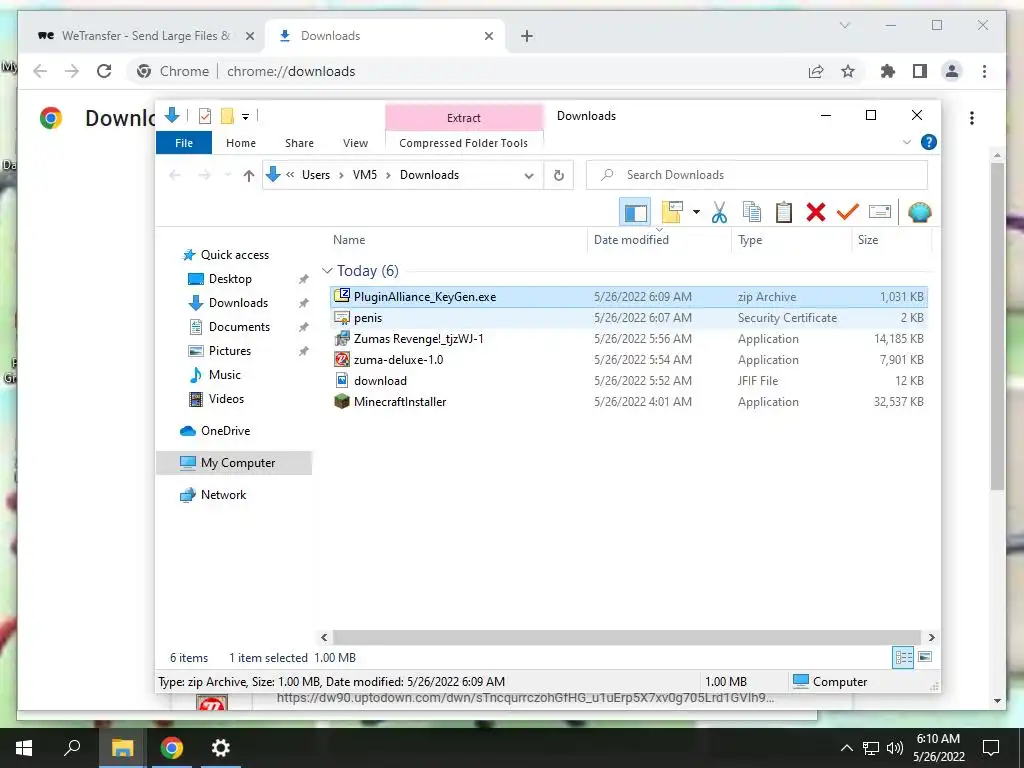Open the File menu in Explorer
The width and height of the screenshot is (1024, 768).
tap(184, 143)
